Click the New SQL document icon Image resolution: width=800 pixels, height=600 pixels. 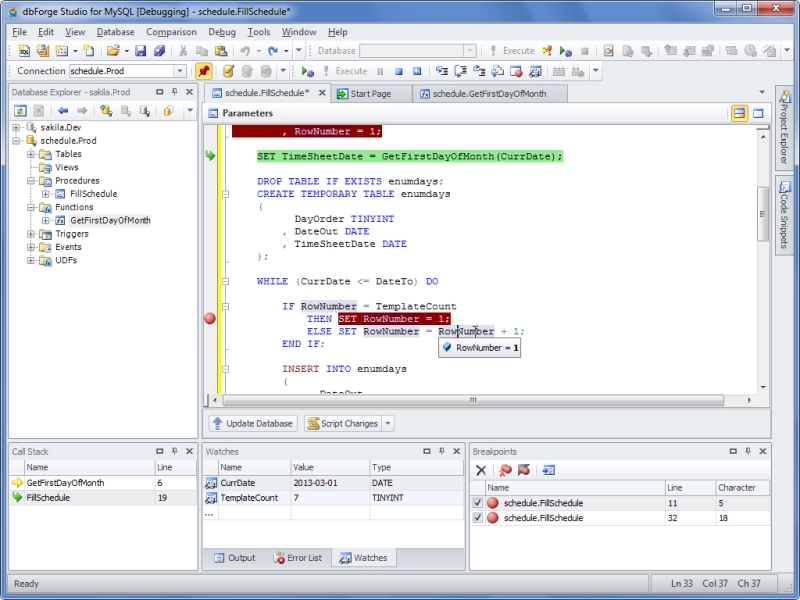coord(24,51)
